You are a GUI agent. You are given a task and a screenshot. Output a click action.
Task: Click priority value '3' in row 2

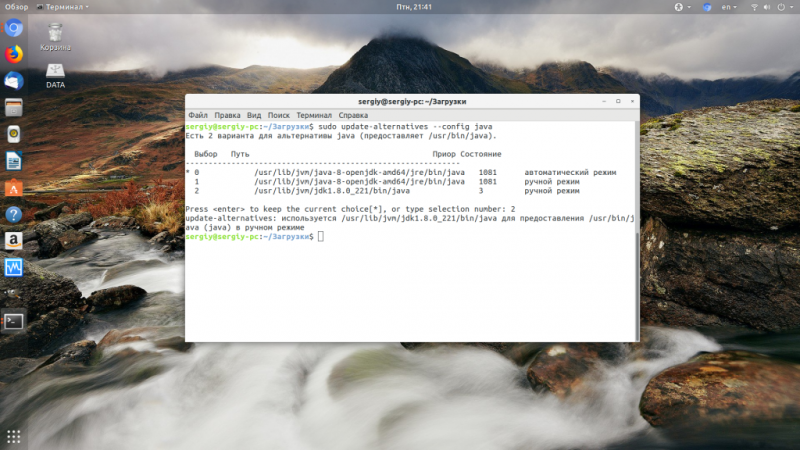tap(481, 191)
